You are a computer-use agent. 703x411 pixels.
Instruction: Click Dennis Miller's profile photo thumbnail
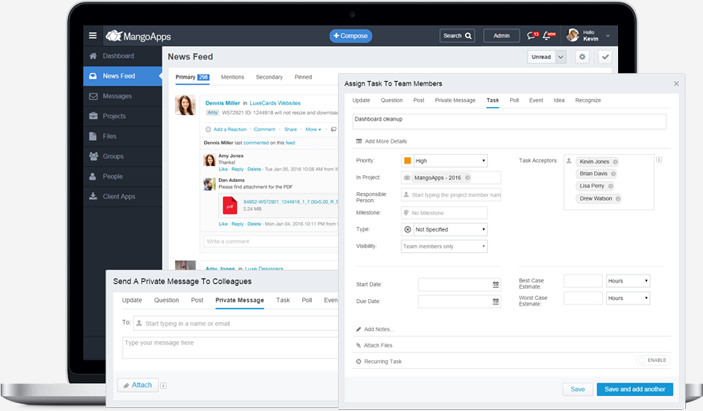click(185, 105)
